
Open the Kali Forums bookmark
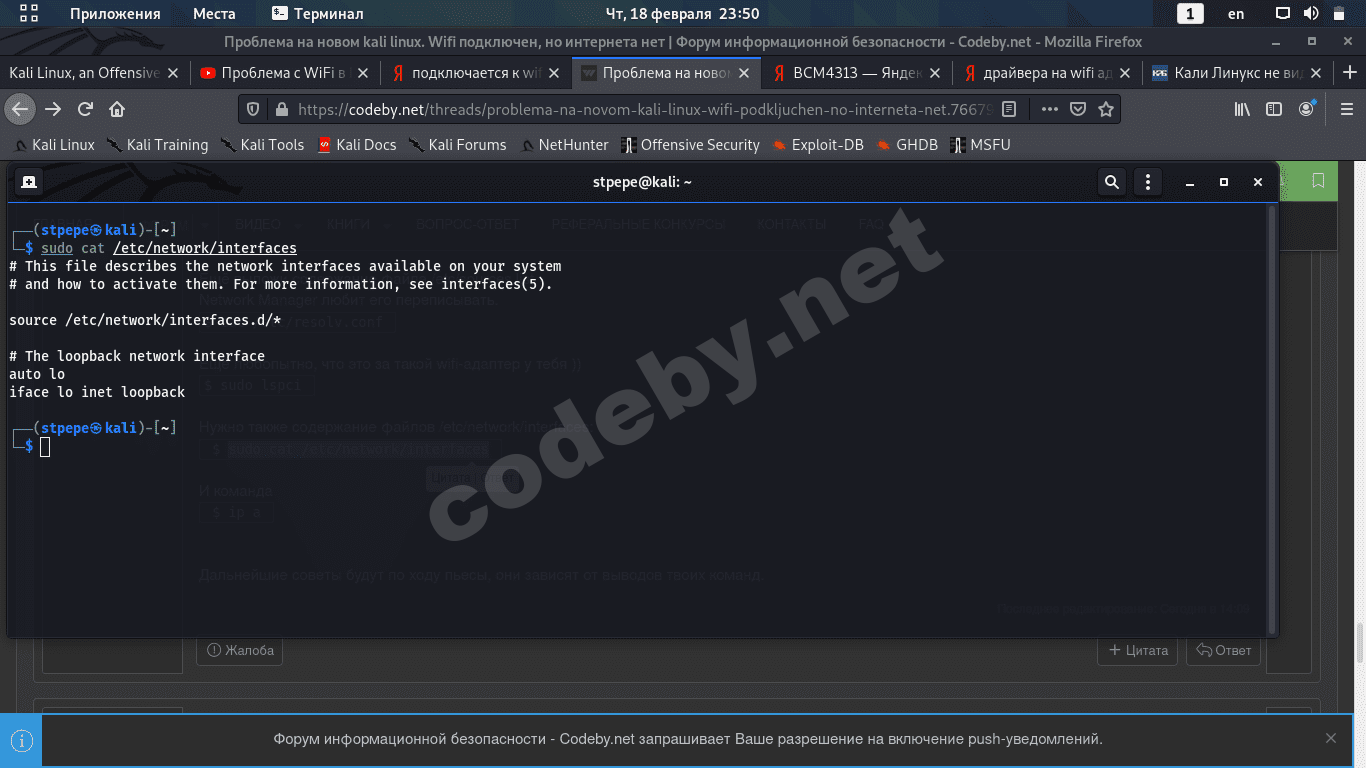tap(458, 145)
